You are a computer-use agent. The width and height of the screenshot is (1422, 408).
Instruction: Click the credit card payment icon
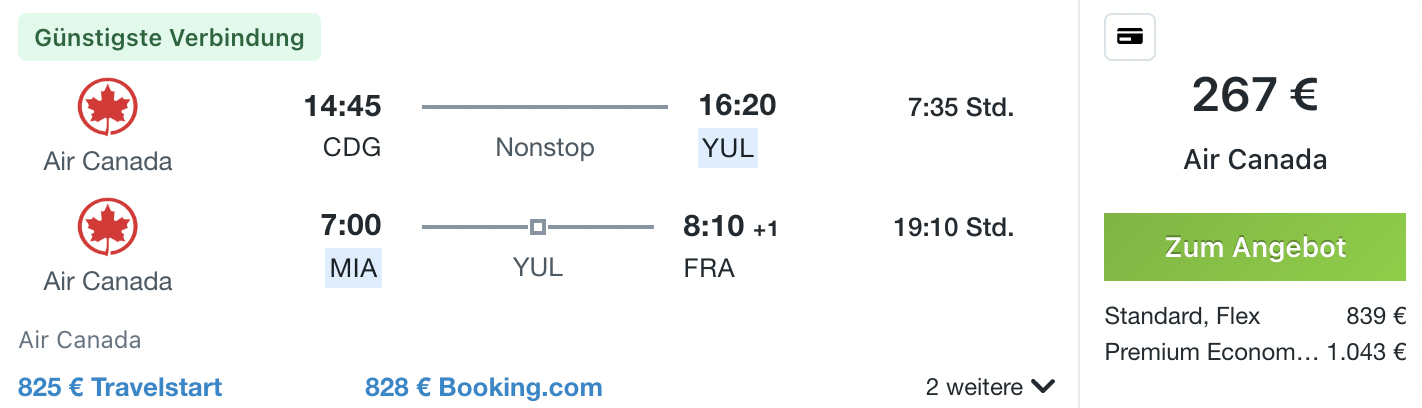pos(1130,38)
